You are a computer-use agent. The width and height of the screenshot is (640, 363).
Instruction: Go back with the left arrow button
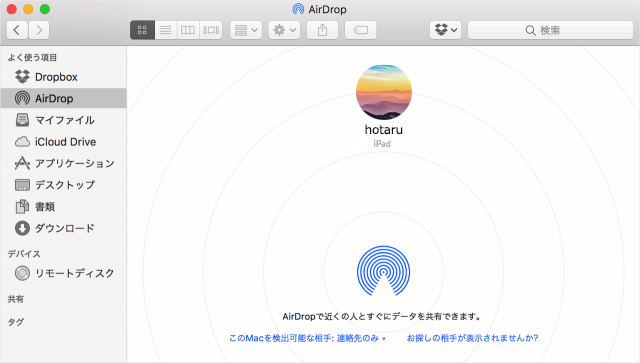click(x=17, y=30)
